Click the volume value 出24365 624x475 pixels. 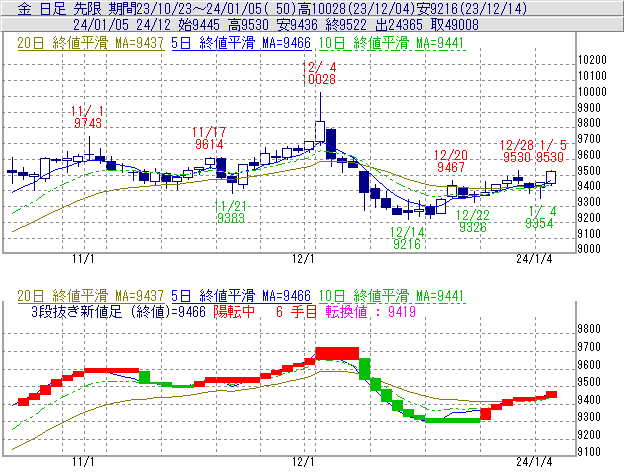pos(399,25)
